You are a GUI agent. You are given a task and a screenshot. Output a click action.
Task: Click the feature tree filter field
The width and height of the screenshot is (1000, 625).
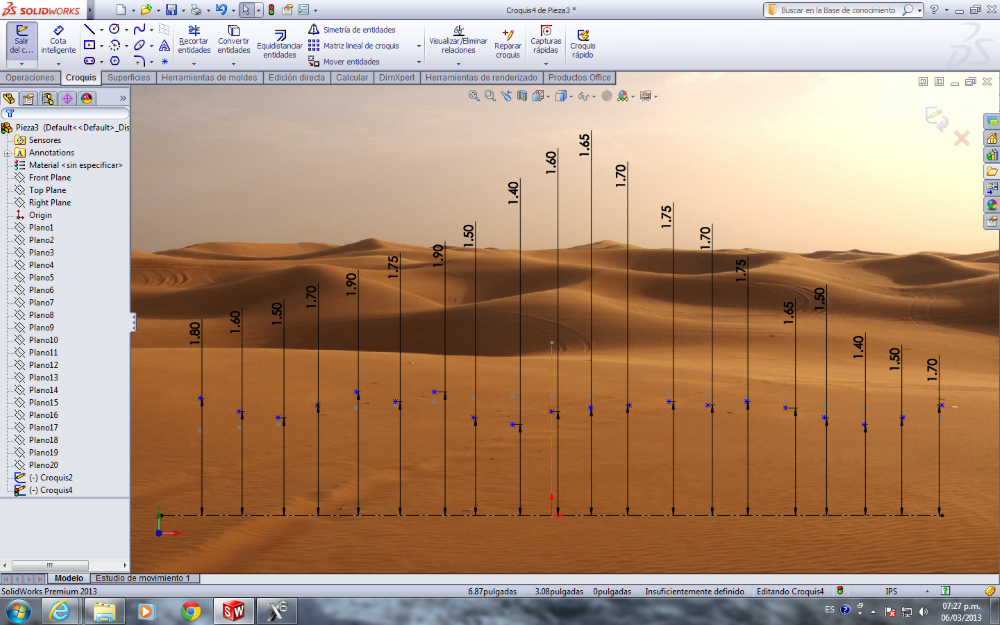pyautogui.click(x=64, y=113)
